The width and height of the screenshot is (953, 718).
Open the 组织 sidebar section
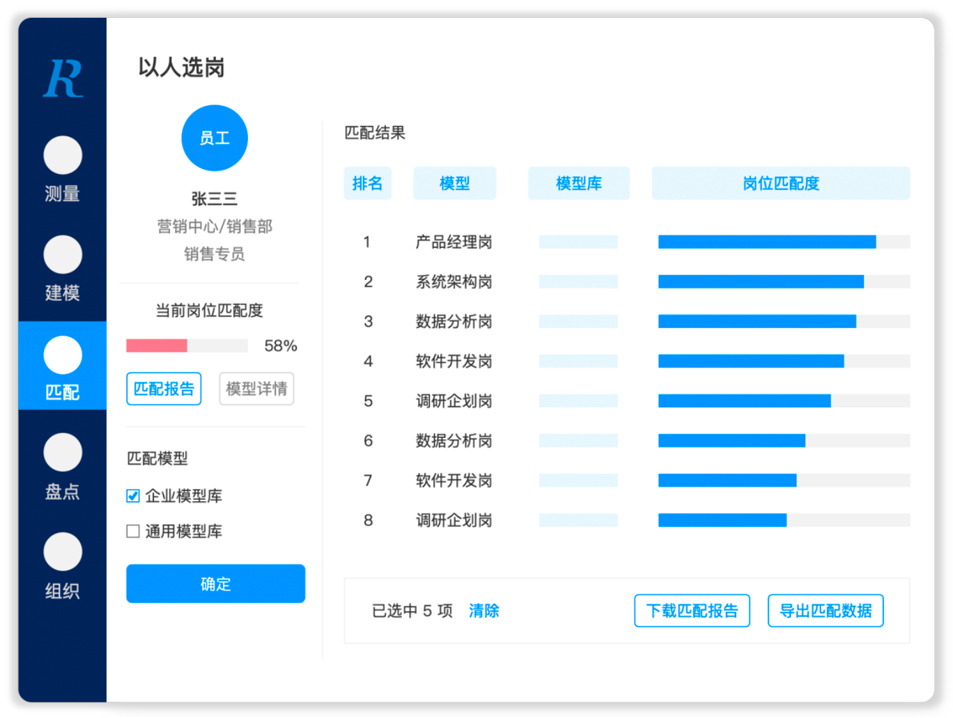[62, 565]
